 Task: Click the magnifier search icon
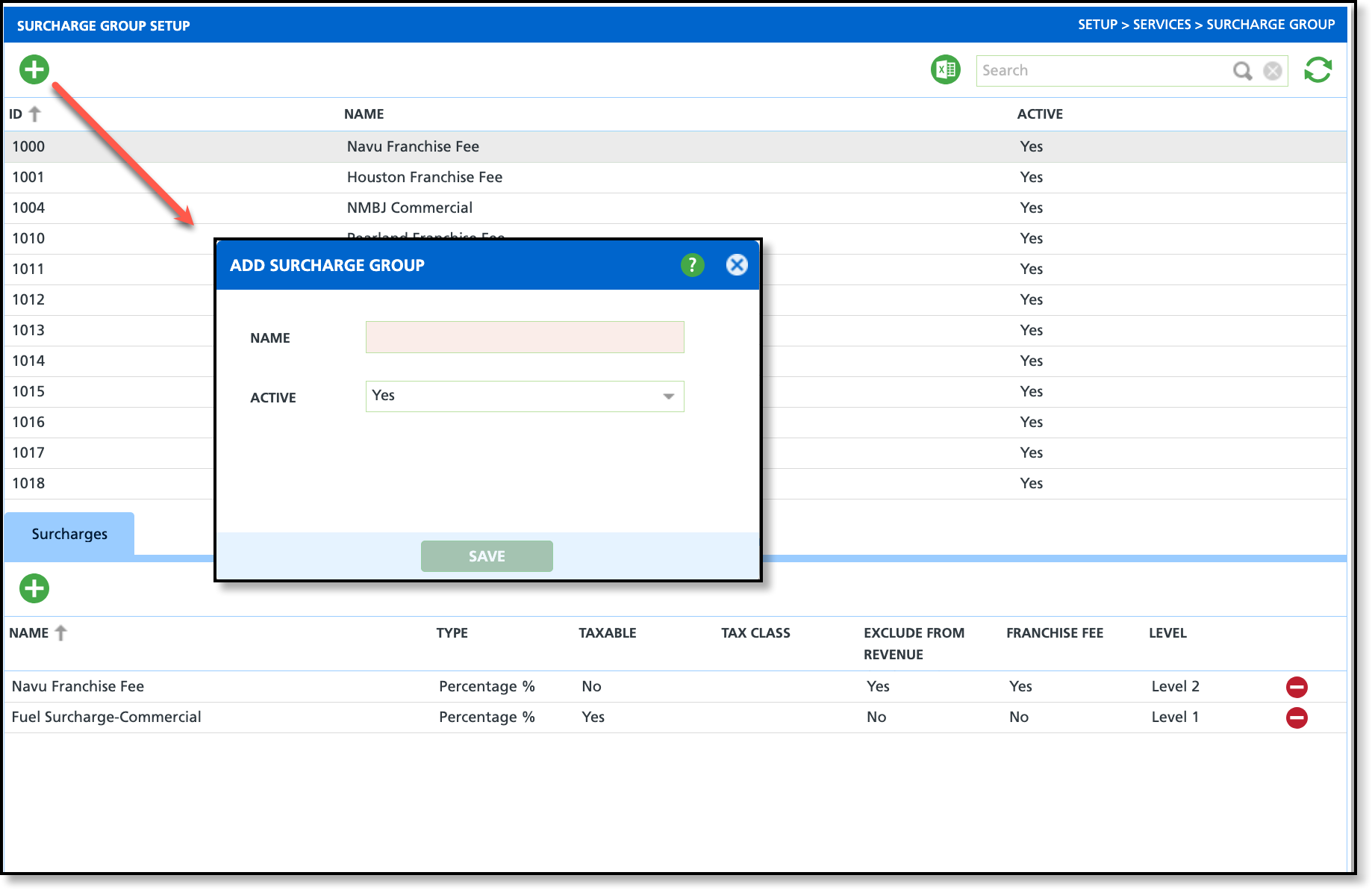[x=1242, y=71]
